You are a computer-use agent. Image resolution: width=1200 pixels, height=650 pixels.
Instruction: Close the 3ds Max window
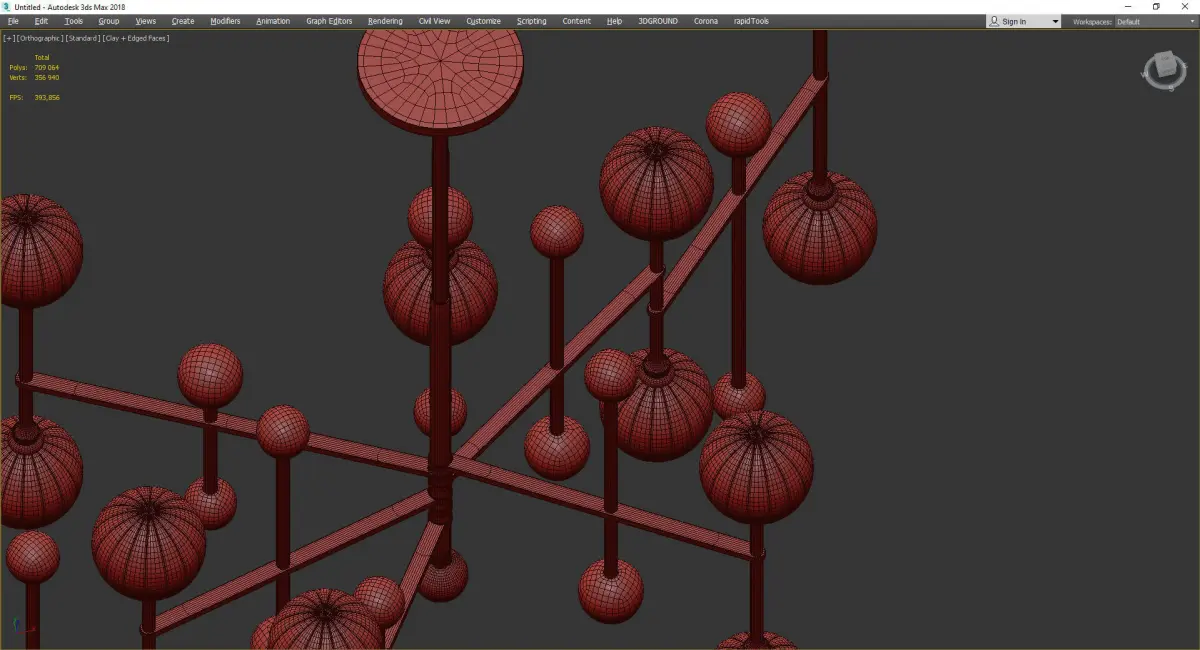point(1185,7)
